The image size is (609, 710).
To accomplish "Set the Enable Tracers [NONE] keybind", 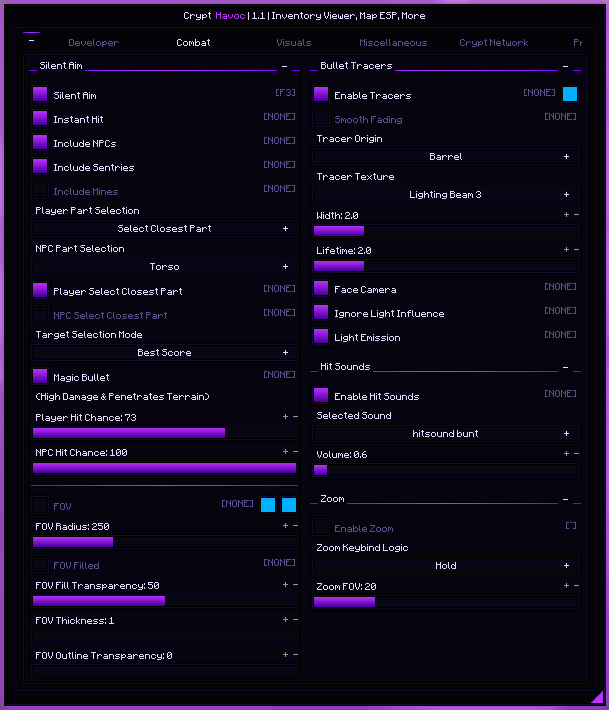I will [539, 92].
